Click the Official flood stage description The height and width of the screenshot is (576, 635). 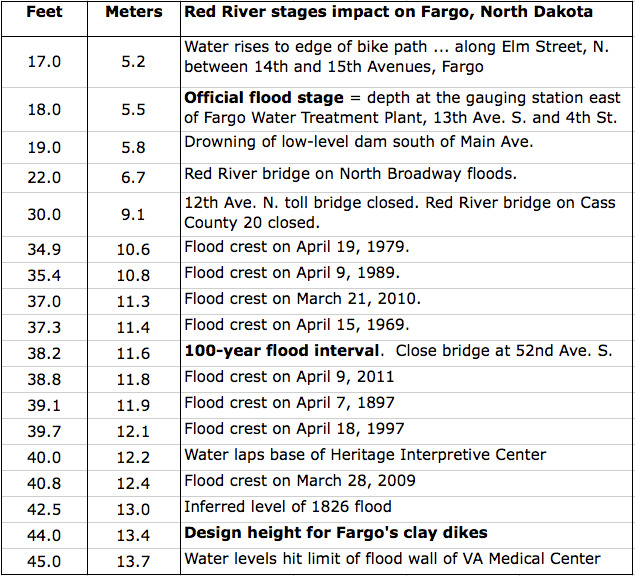(x=402, y=108)
